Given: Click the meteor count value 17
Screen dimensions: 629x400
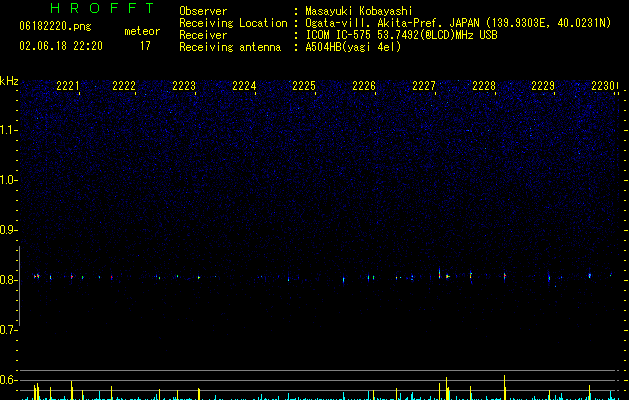Looking at the screenshot, I should (x=145, y=46).
